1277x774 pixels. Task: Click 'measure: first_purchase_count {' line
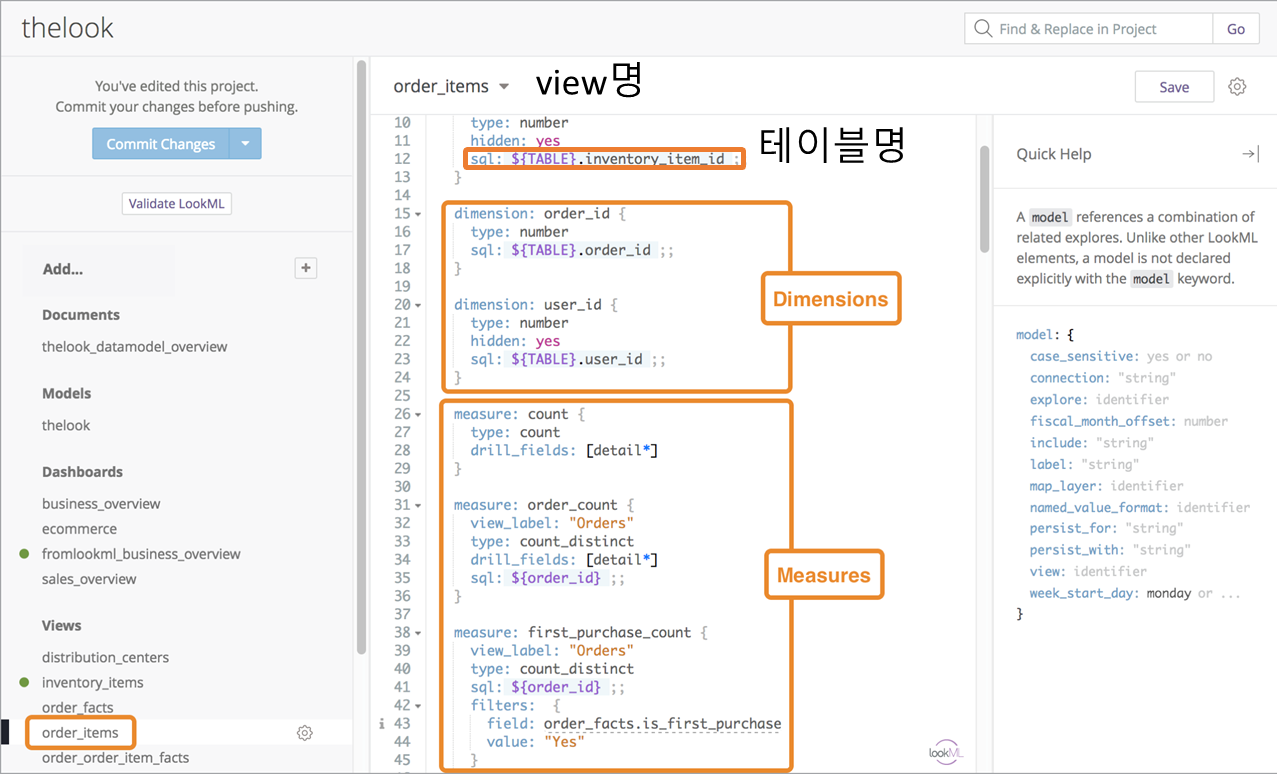581,632
